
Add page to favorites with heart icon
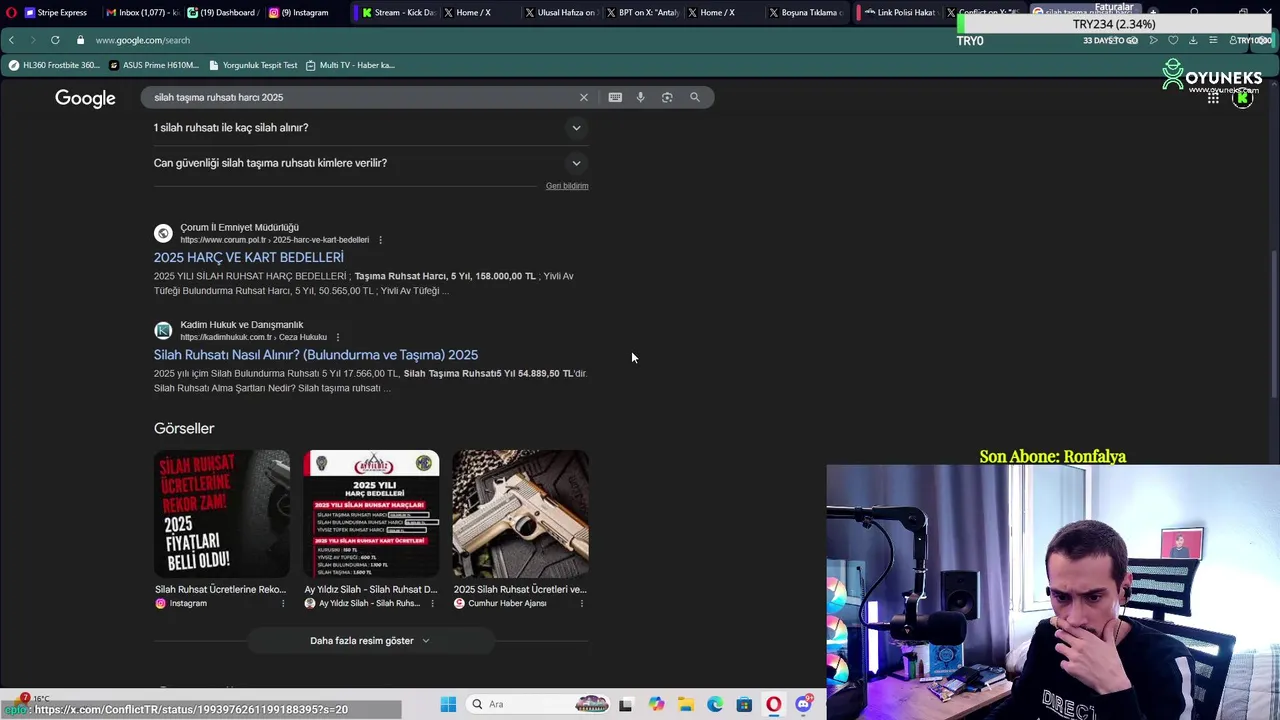1173,40
